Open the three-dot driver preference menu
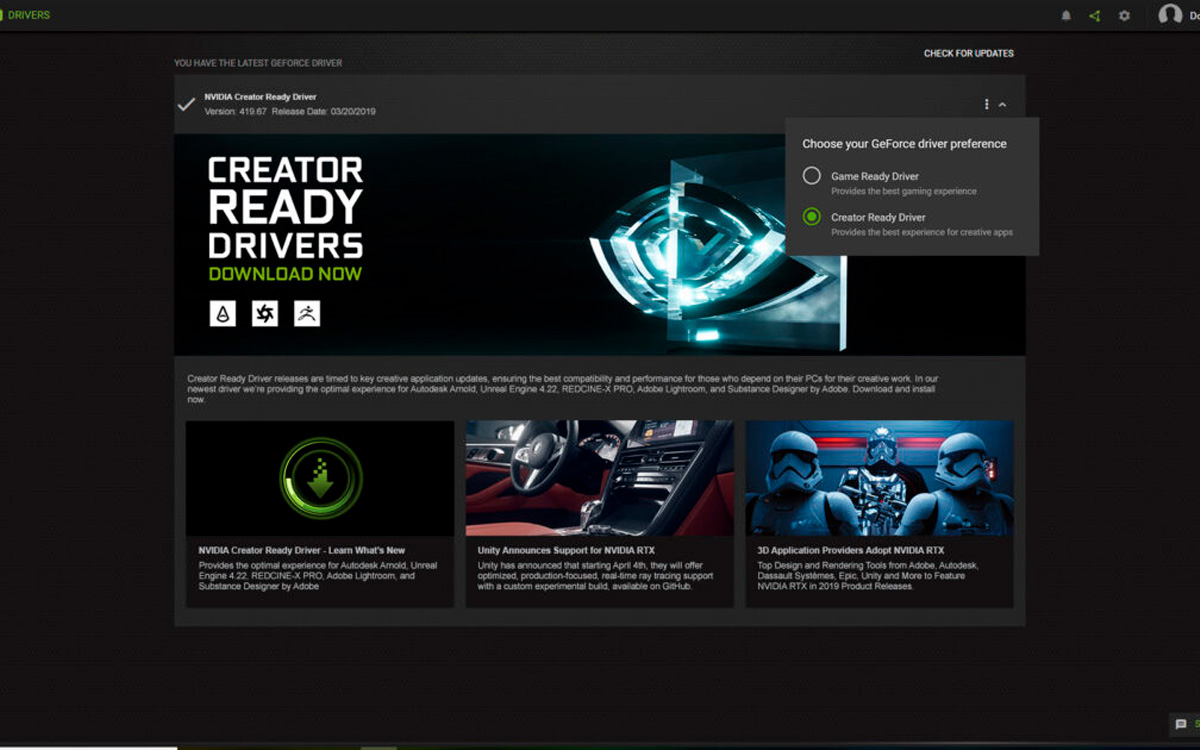The height and width of the screenshot is (750, 1200). click(x=986, y=105)
